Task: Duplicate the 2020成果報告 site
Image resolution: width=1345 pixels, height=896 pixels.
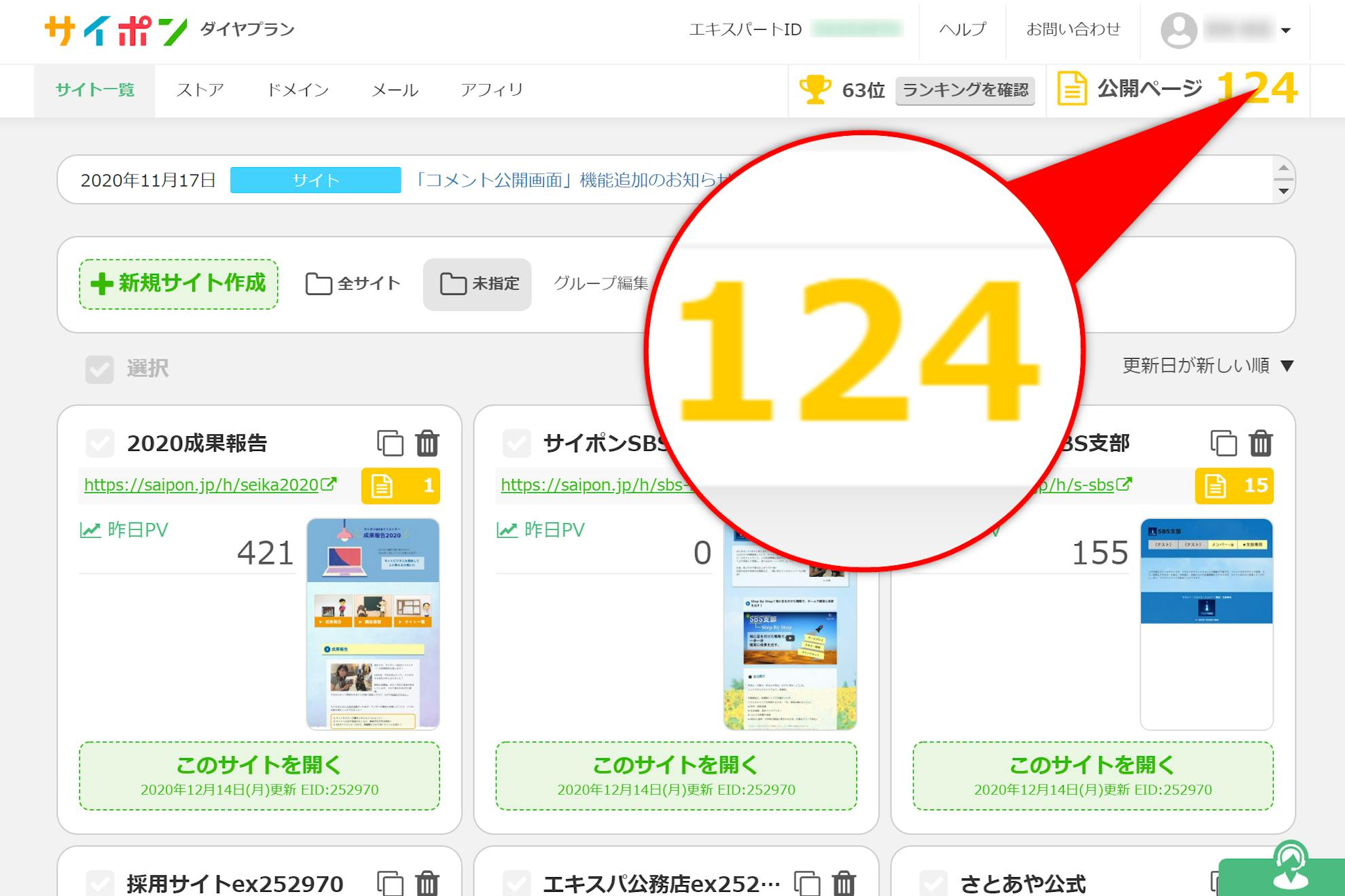Action: [x=391, y=443]
